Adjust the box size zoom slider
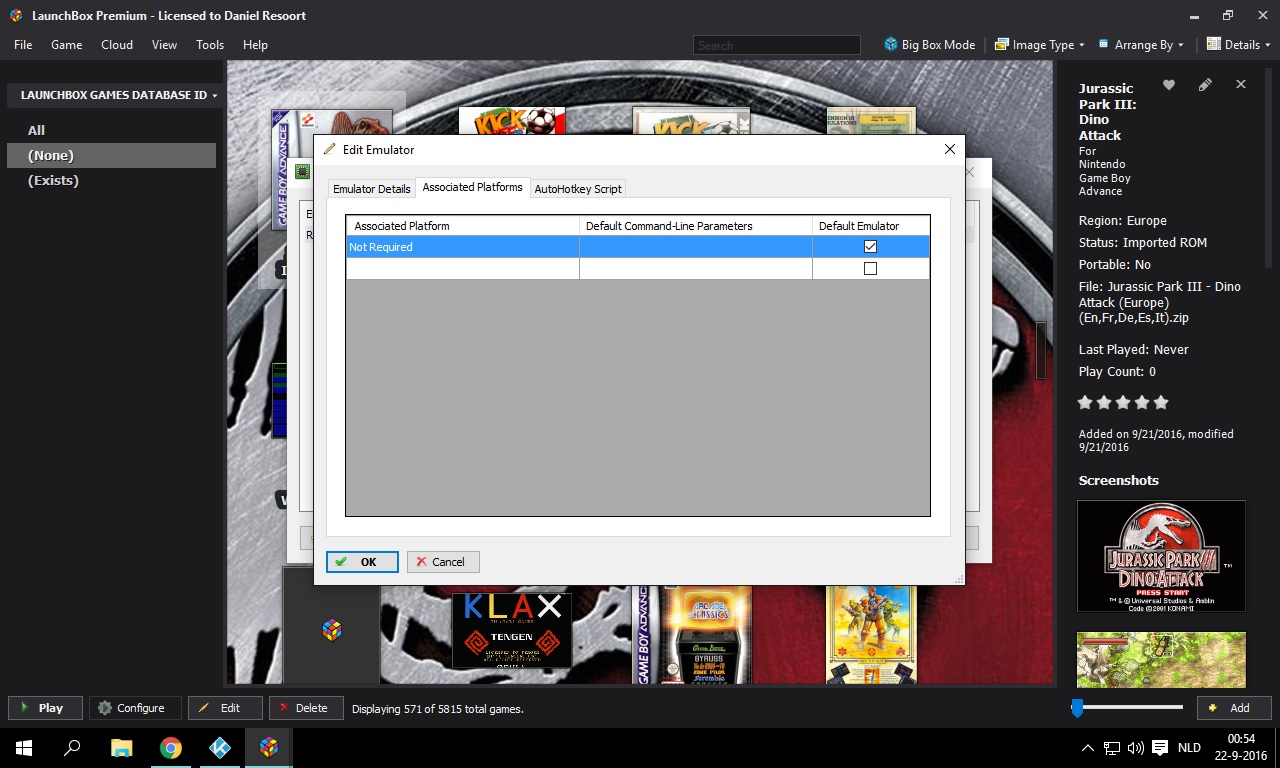The width and height of the screenshot is (1280, 768). pos(1078,708)
